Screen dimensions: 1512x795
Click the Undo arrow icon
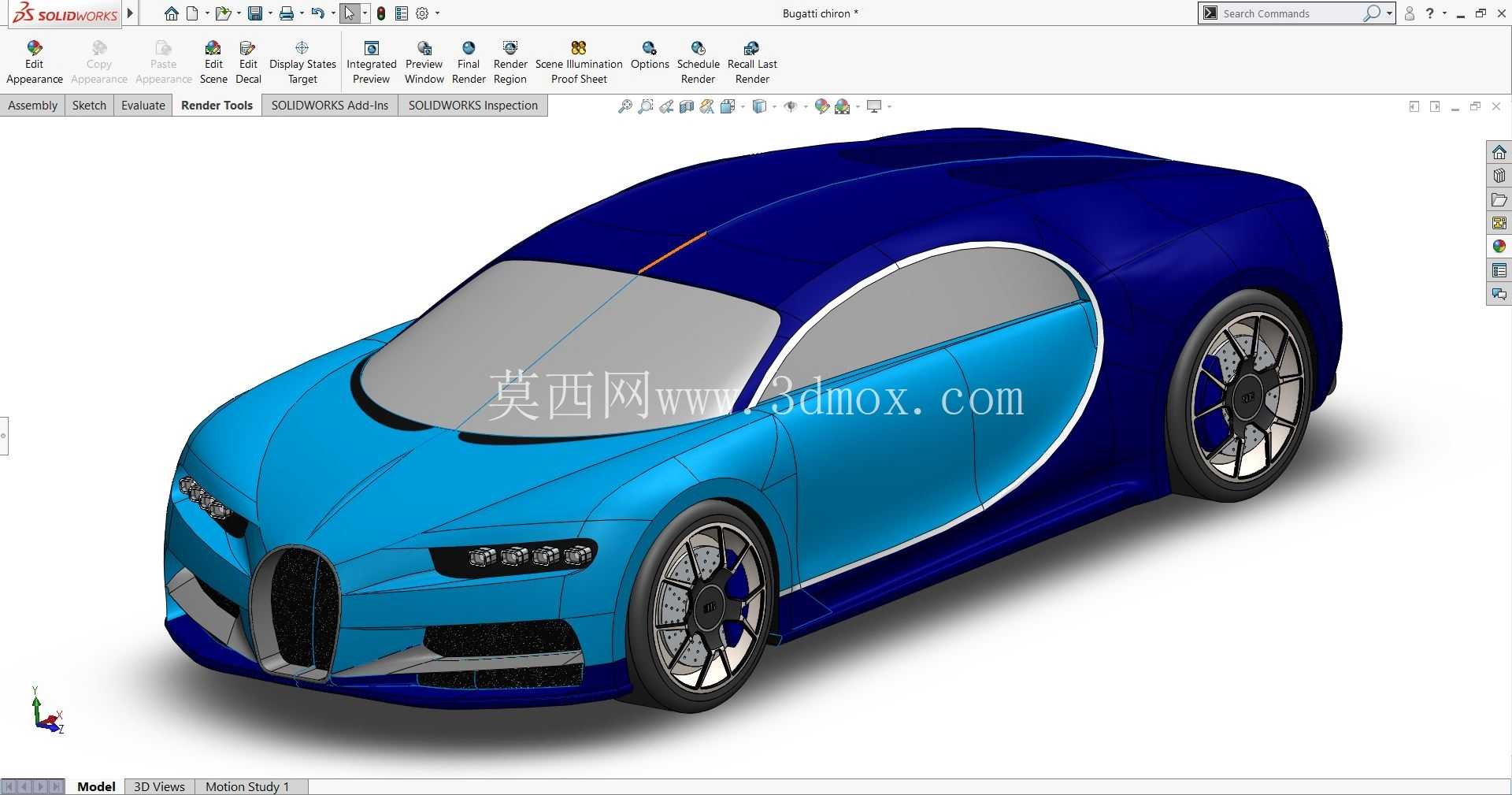(x=317, y=13)
